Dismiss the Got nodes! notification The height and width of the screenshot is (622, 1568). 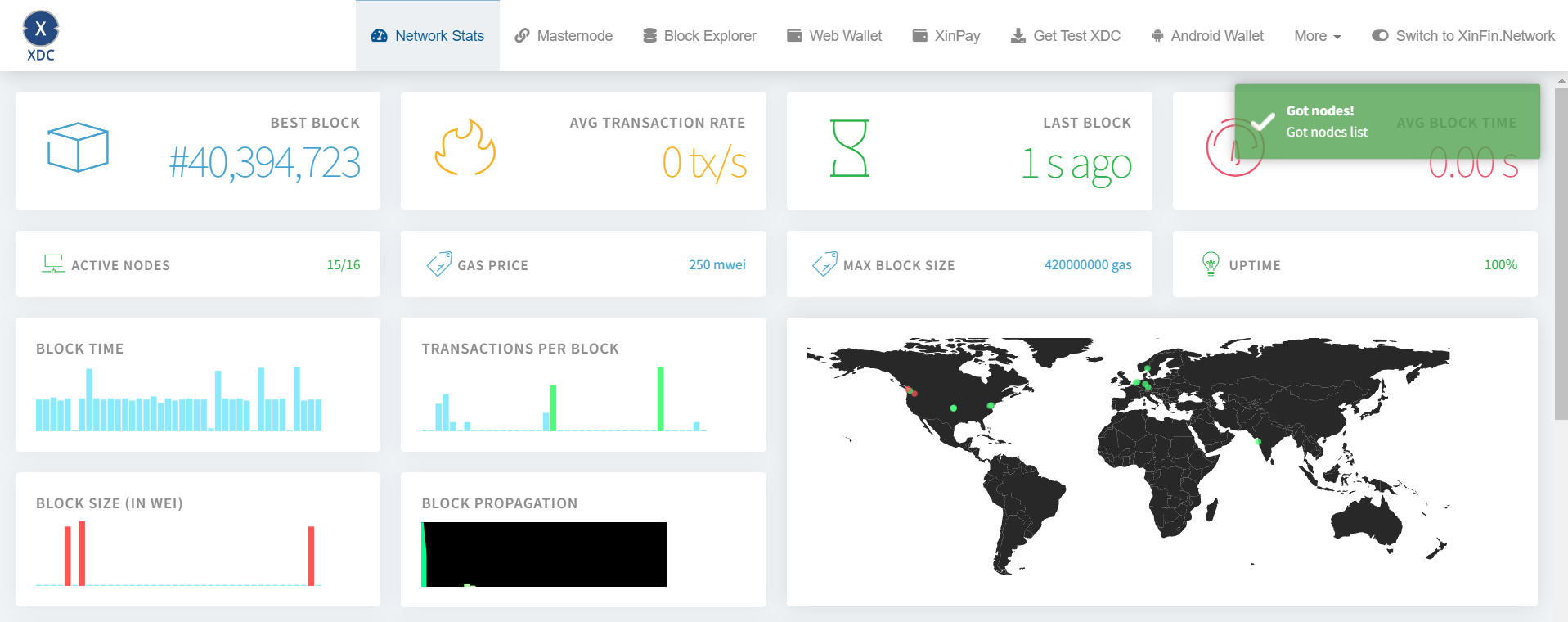pyautogui.click(x=1387, y=121)
